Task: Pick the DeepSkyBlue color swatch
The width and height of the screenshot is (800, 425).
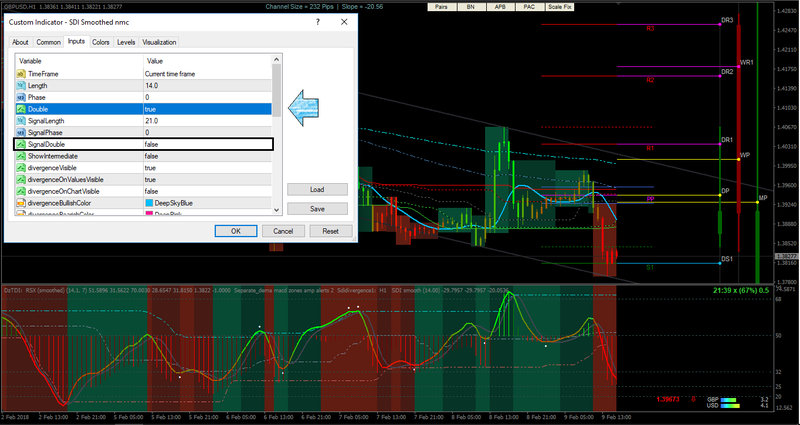Action: [x=150, y=202]
